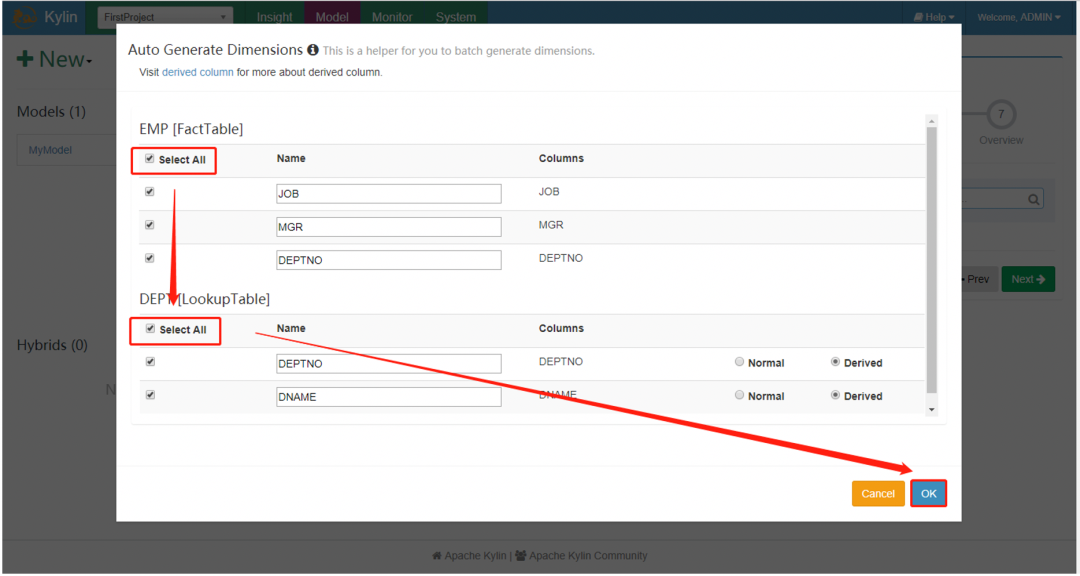Click the Prev wizard button

point(977,279)
